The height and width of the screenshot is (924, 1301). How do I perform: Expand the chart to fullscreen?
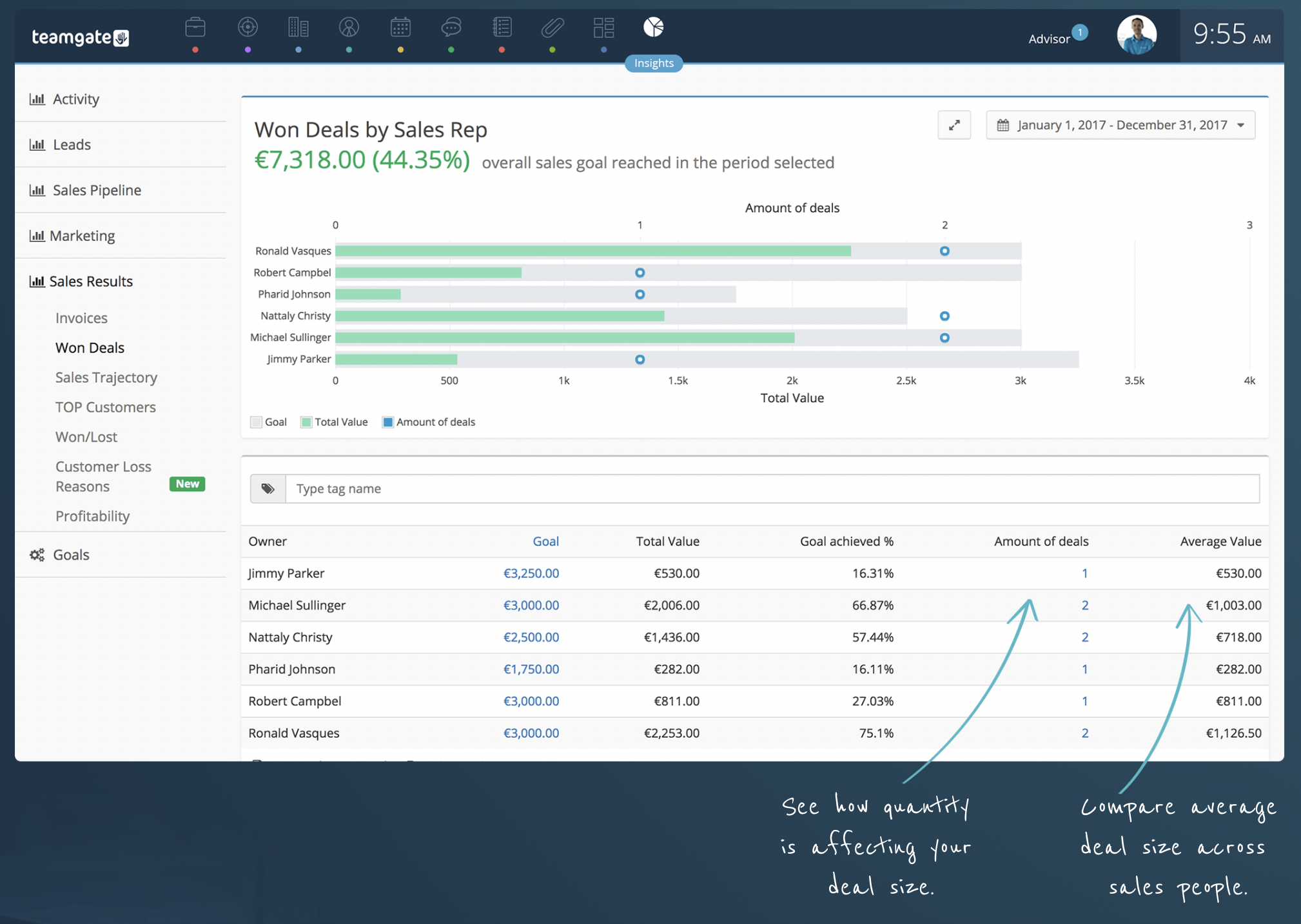(954, 125)
